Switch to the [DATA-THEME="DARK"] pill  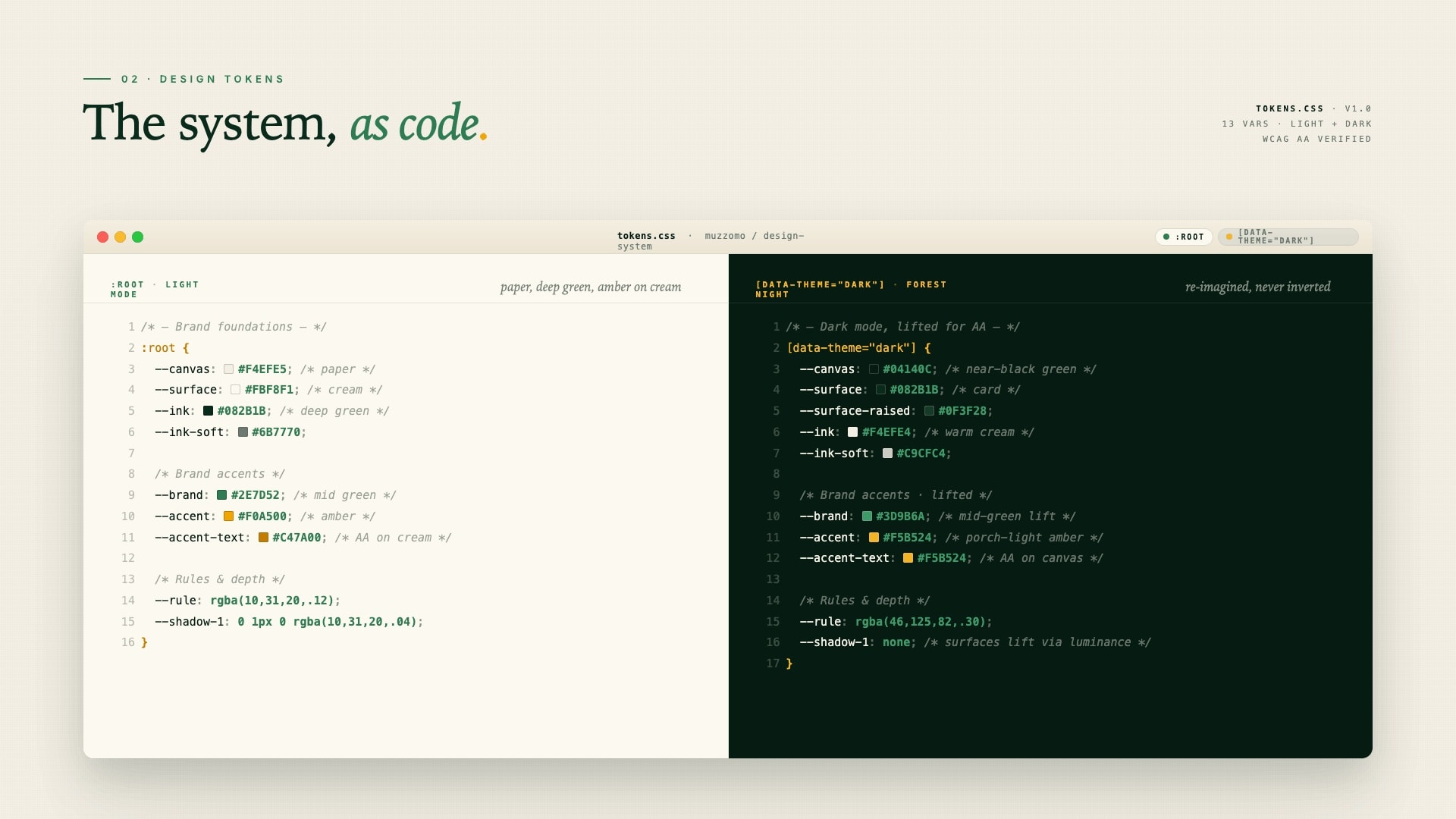[x=1288, y=237]
